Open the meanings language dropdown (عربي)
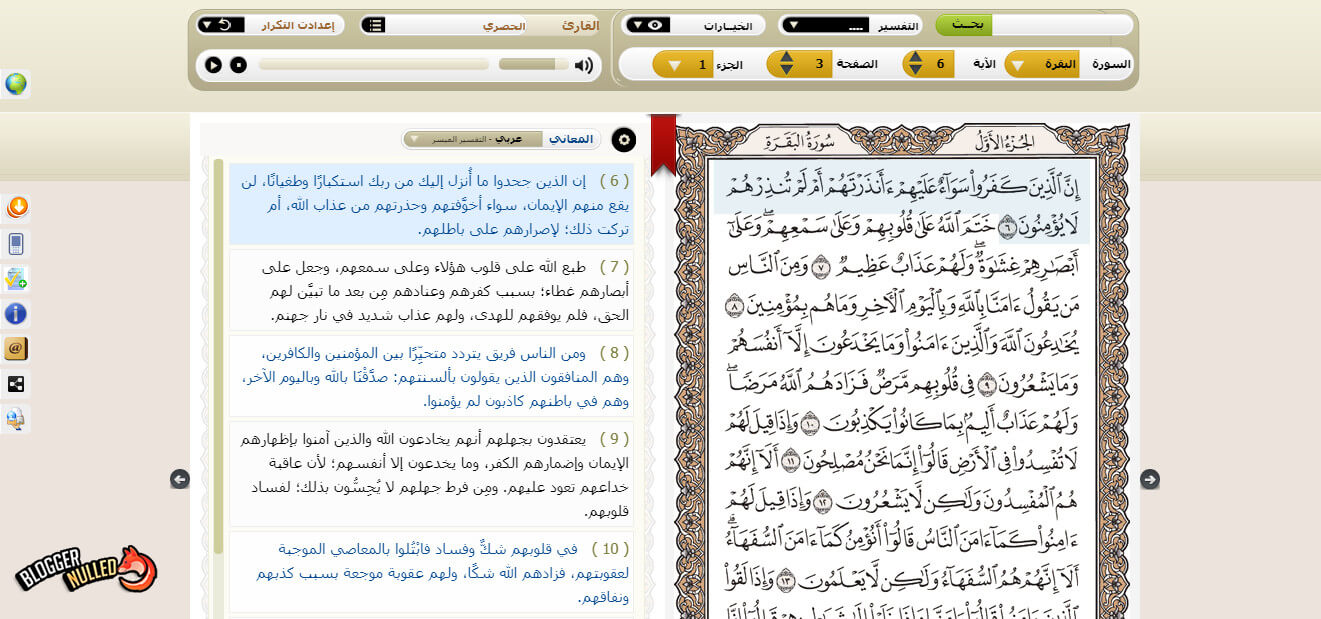Screen dimensions: 1321x619 (x=473, y=139)
